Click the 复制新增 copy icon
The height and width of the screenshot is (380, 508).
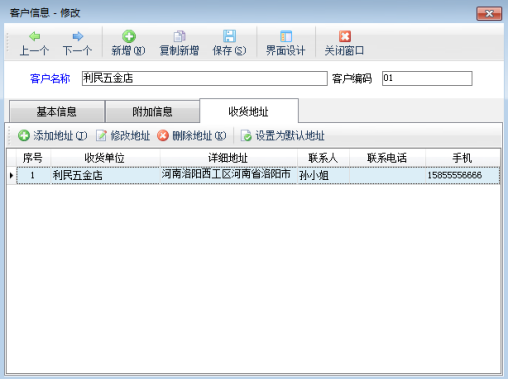coord(179,36)
